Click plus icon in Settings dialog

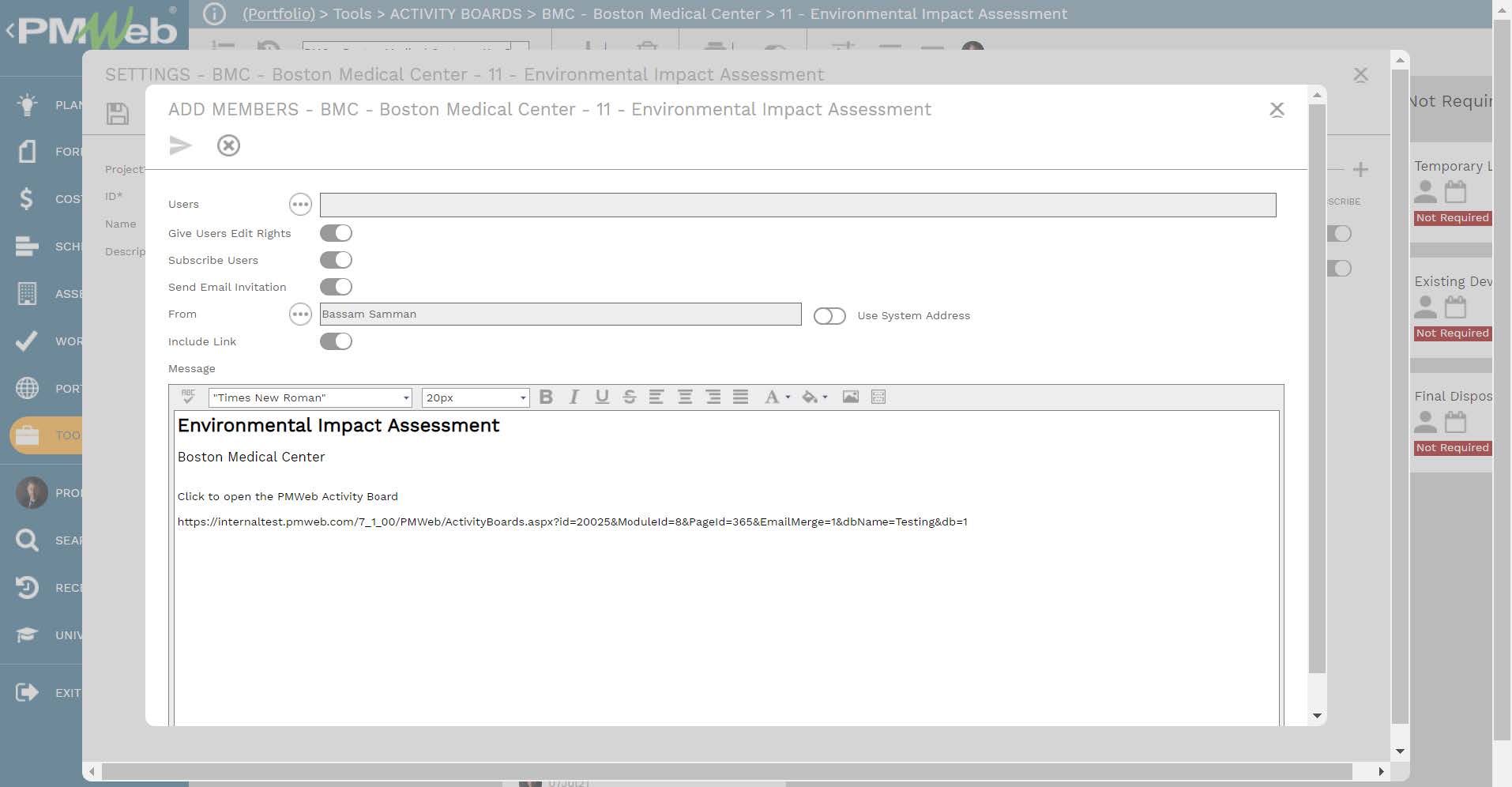(1360, 169)
